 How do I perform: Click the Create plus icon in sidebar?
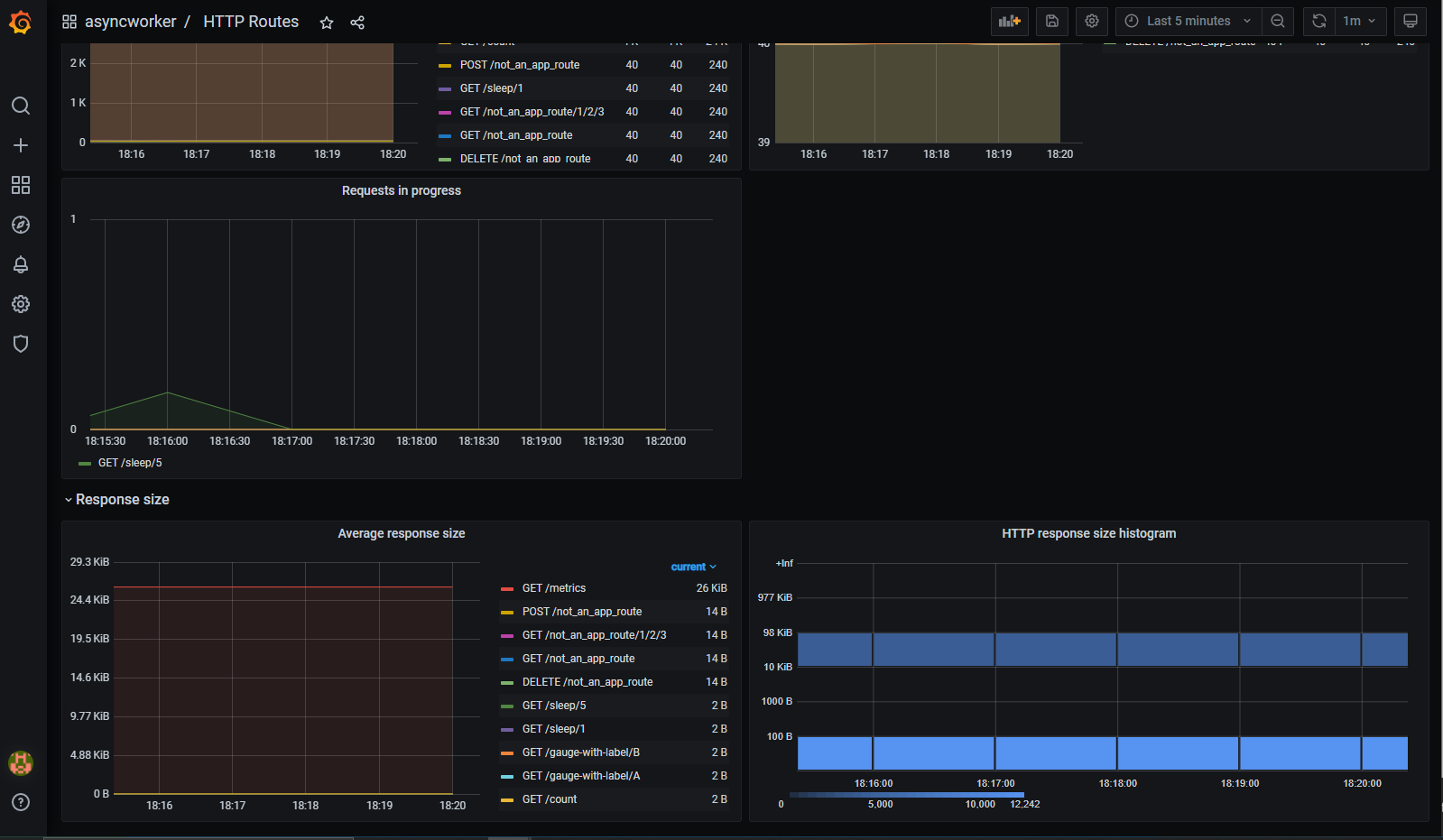pos(21,145)
